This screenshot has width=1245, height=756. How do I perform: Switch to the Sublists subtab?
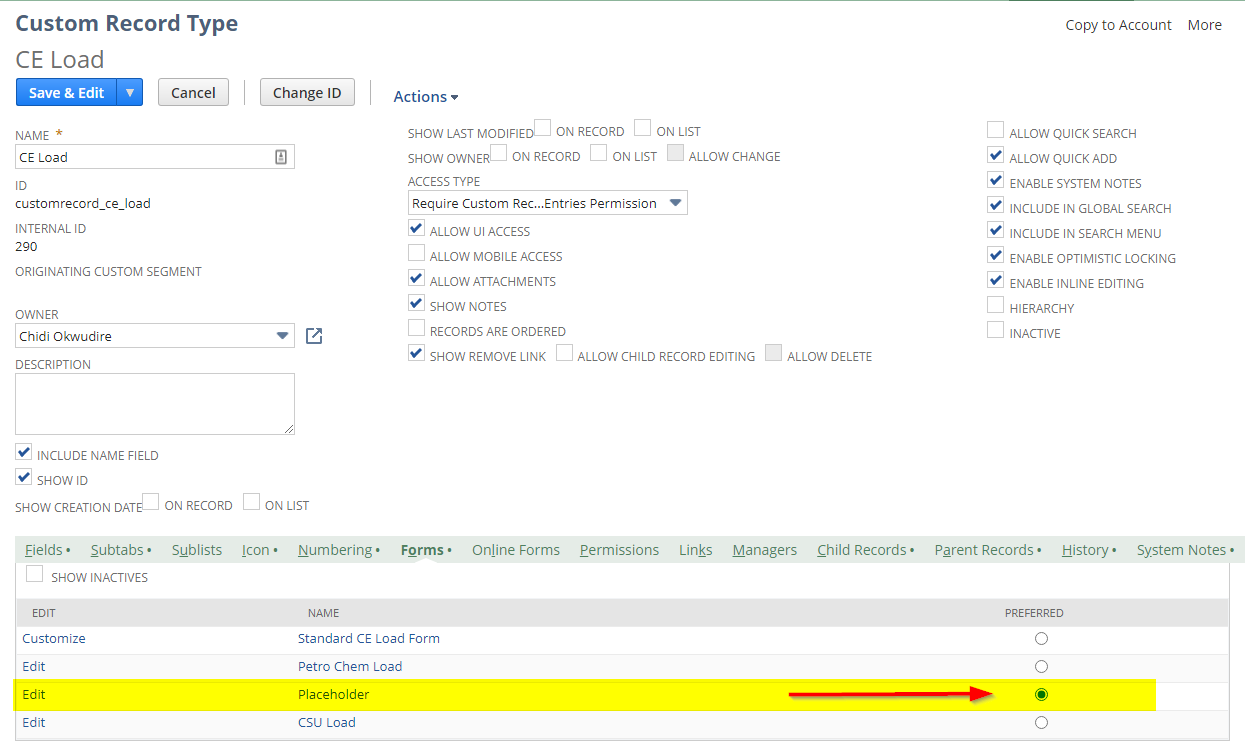click(x=197, y=550)
